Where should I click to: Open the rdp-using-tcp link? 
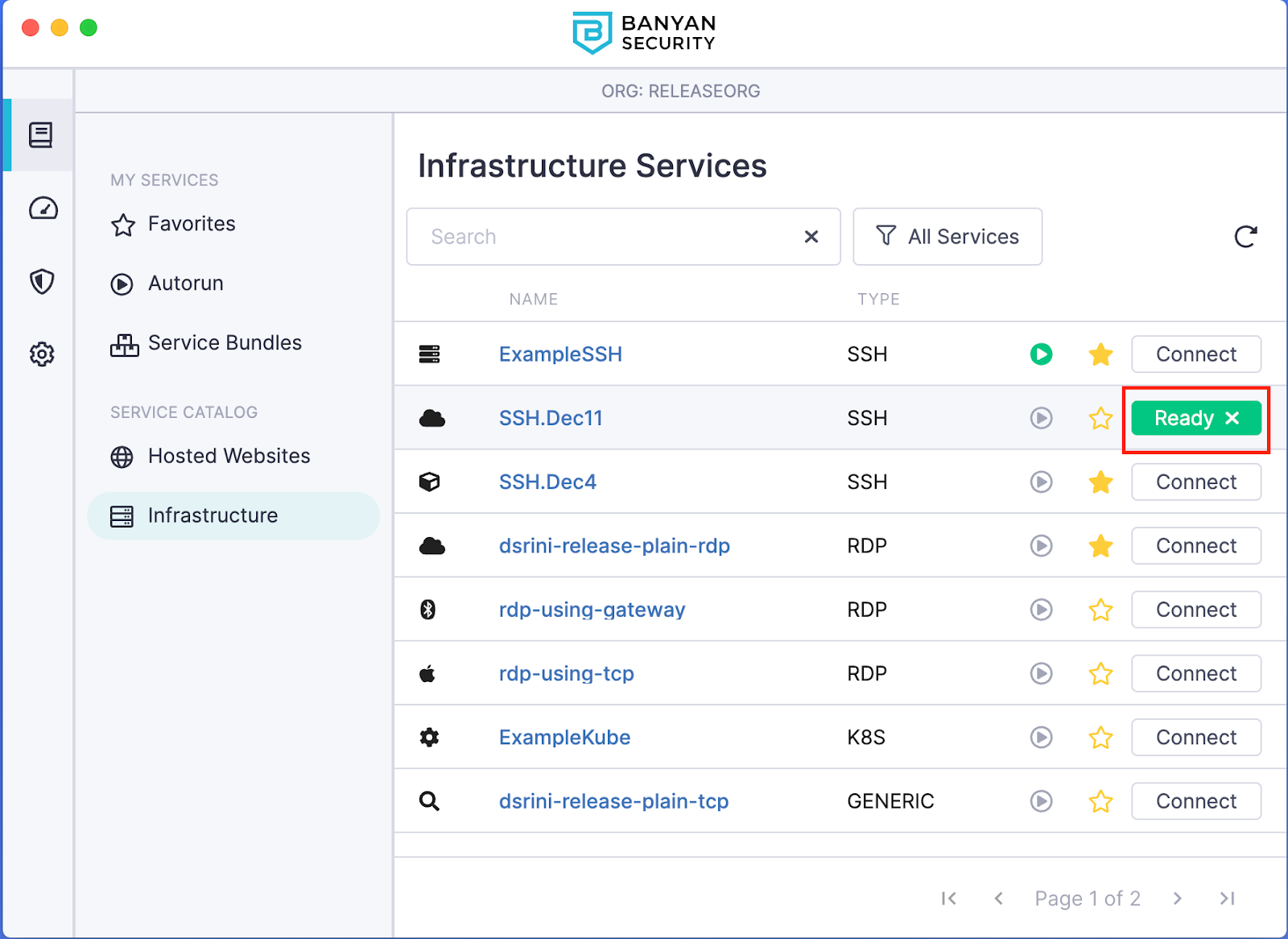click(x=566, y=673)
